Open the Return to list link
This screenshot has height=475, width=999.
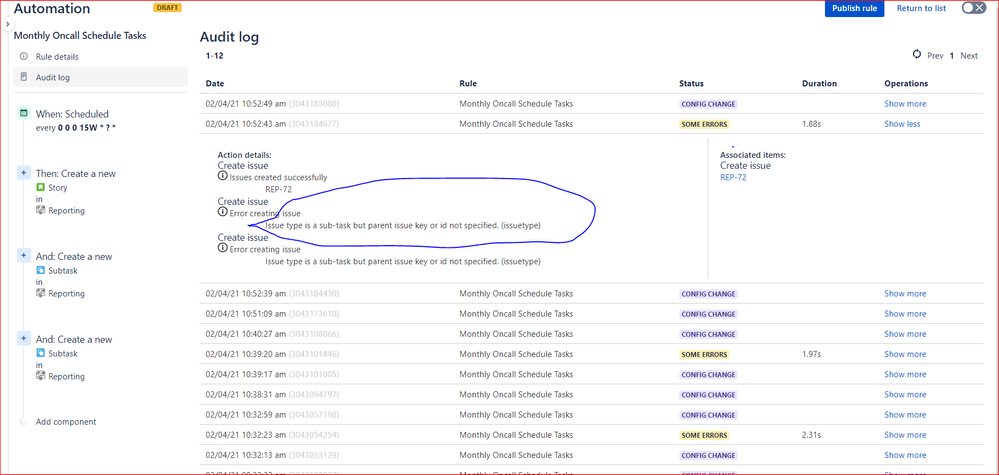921,8
